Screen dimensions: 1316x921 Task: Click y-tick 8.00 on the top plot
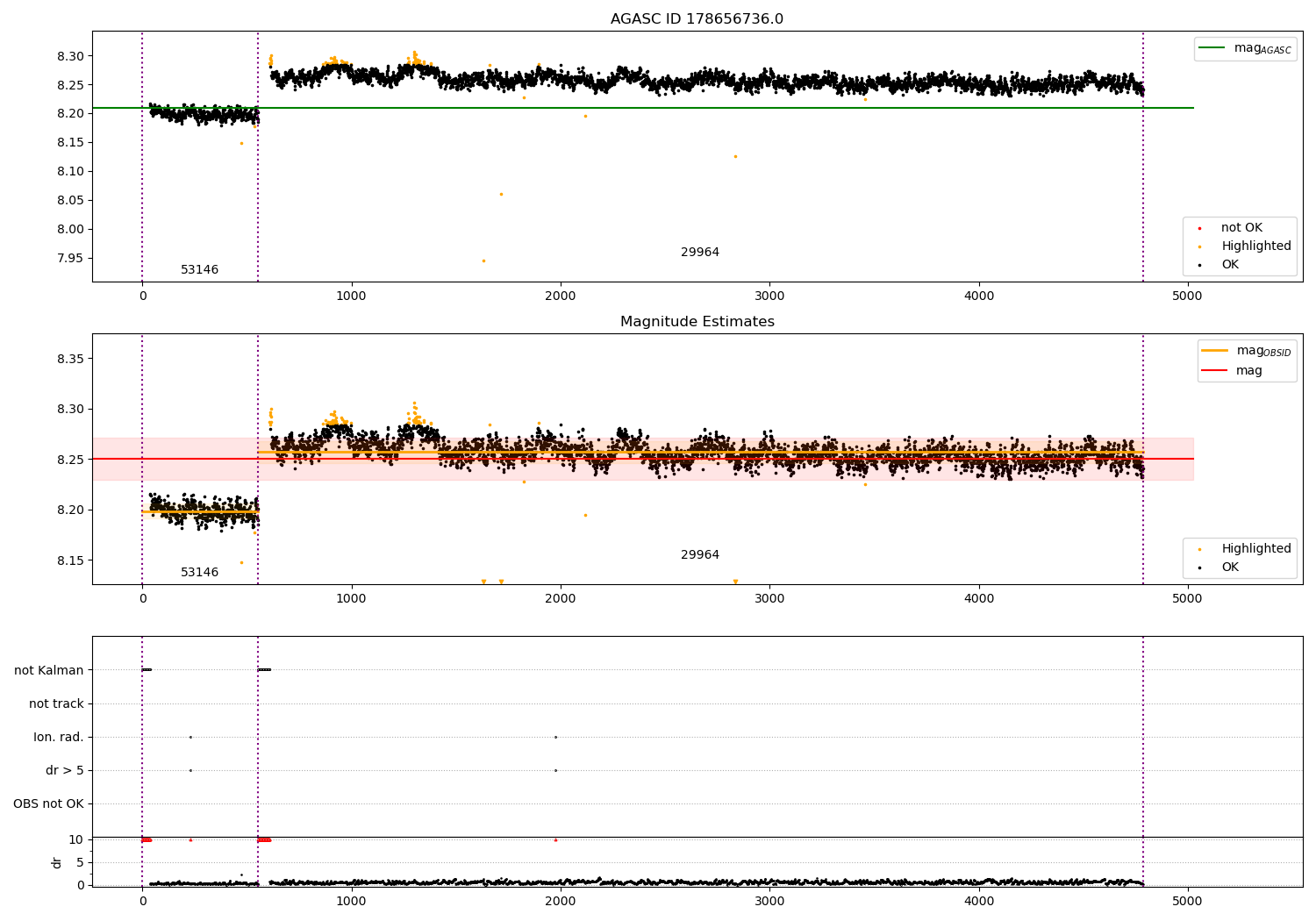pyautogui.click(x=70, y=229)
